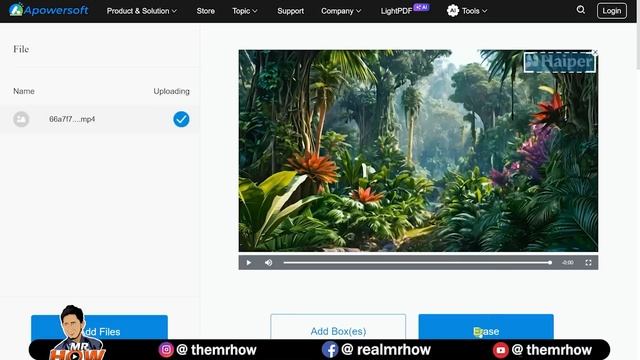Click the file thumbnail icon beside 66a7f7....mp4
The width and height of the screenshot is (640, 360).
21,119
